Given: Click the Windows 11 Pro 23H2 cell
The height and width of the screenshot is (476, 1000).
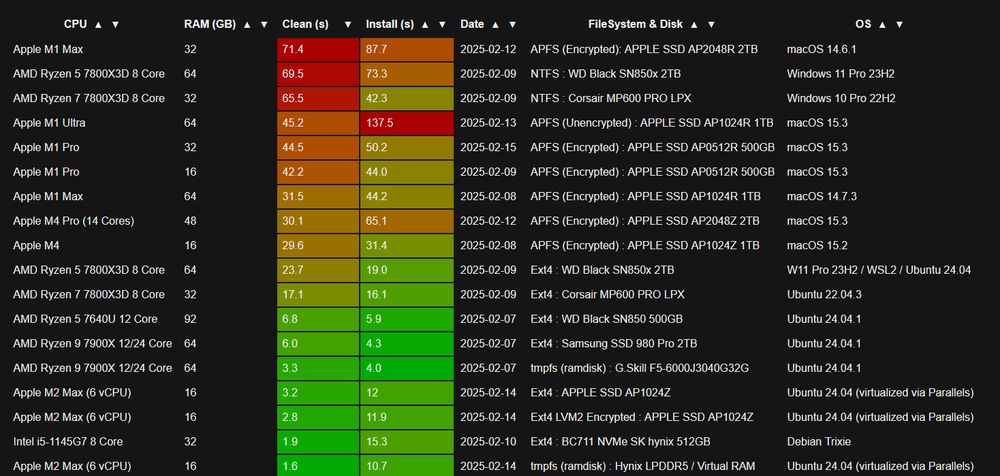Looking at the screenshot, I should (841, 74).
